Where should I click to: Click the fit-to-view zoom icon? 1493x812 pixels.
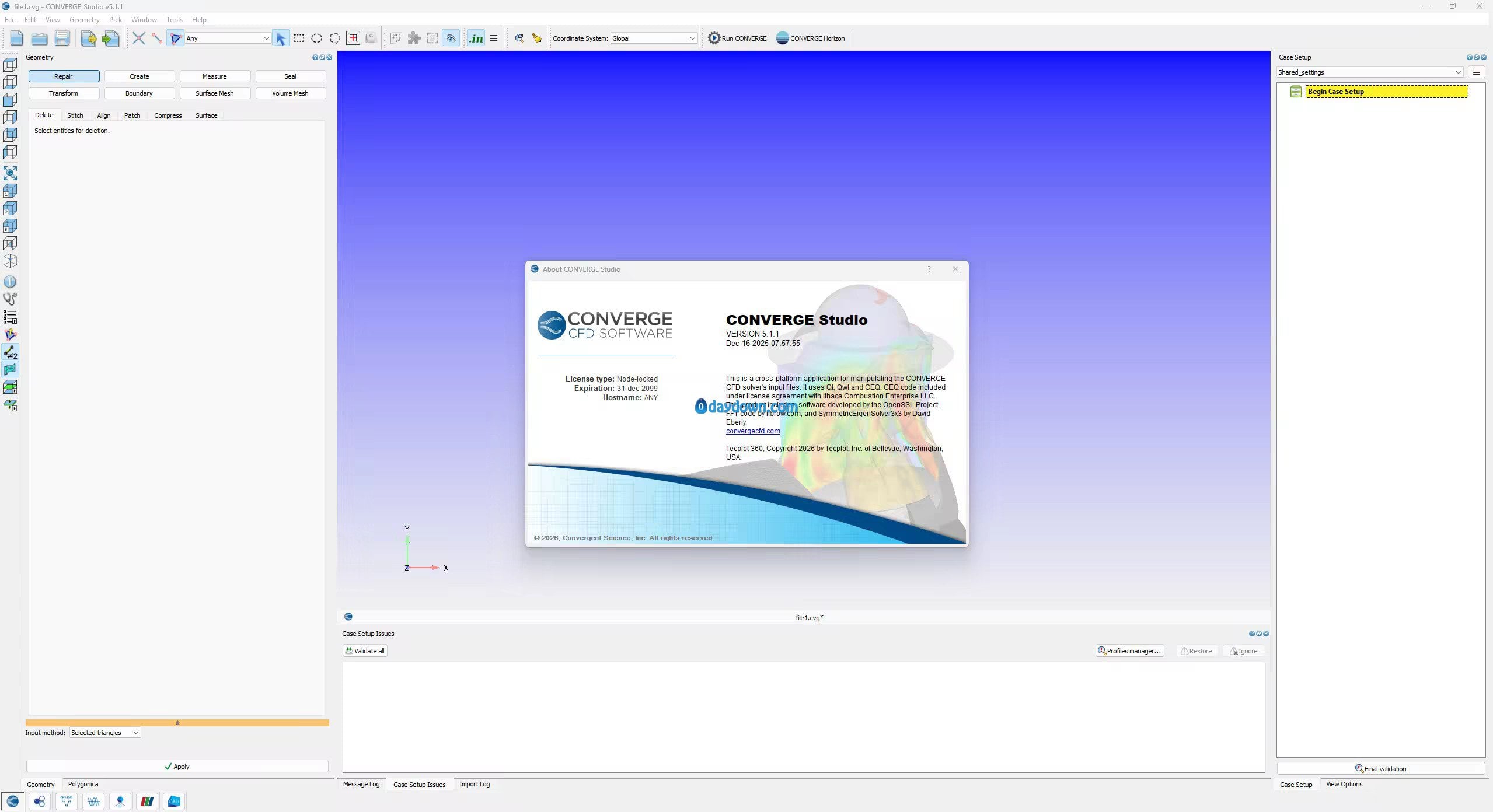[10, 173]
